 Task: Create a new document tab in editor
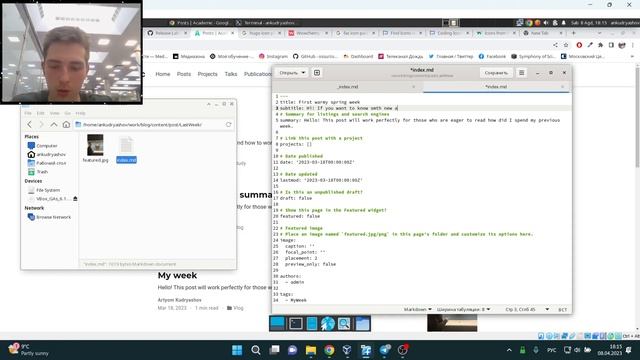coord(317,73)
